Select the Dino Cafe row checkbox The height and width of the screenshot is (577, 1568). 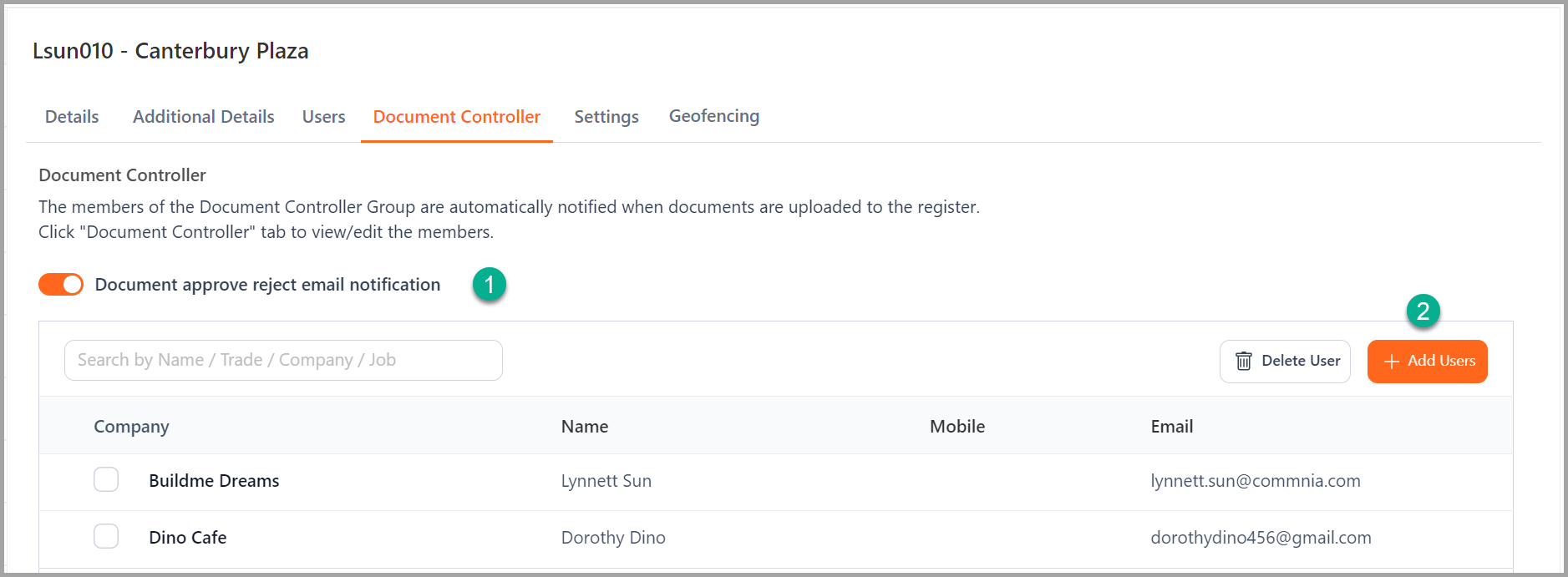106,536
